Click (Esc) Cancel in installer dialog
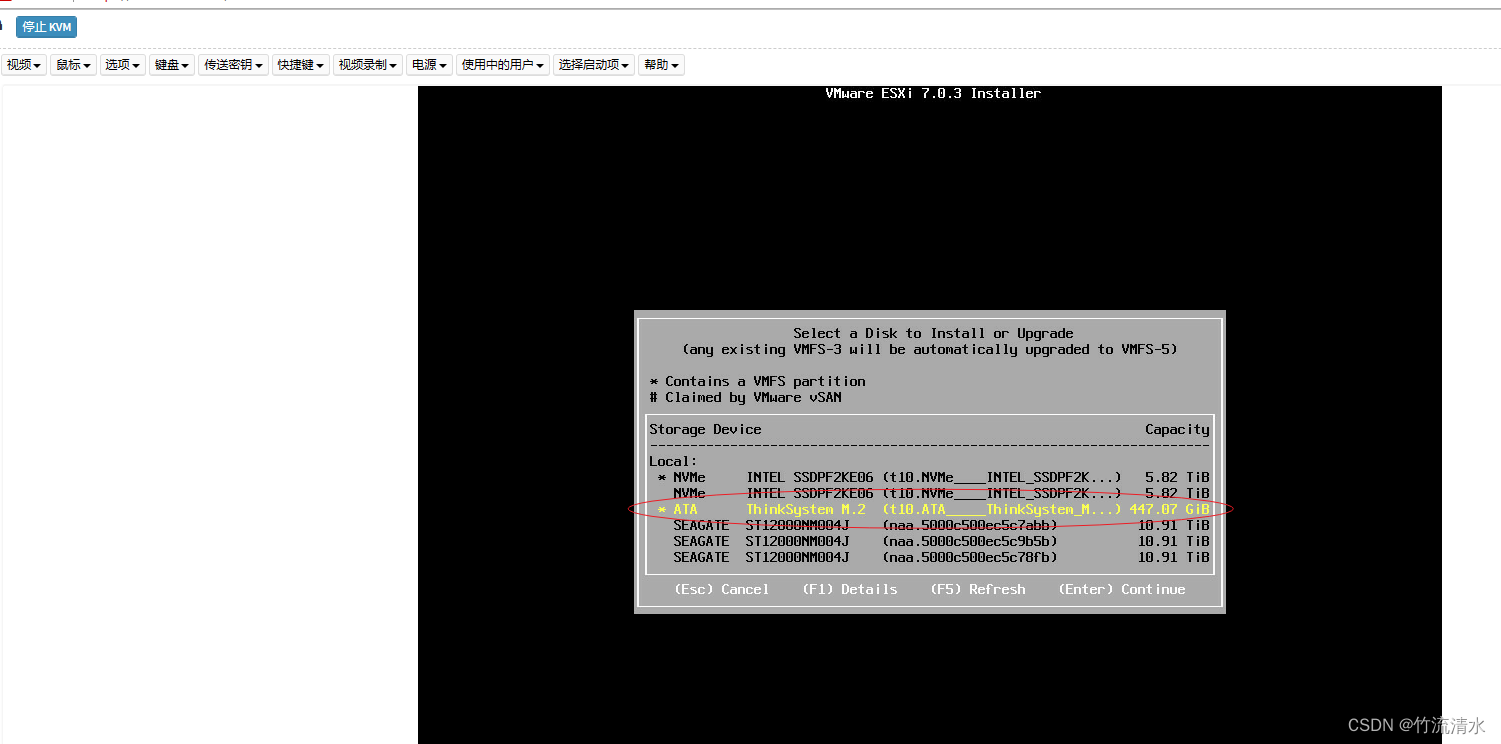Screen dimensions: 1501x744 (x=722, y=589)
